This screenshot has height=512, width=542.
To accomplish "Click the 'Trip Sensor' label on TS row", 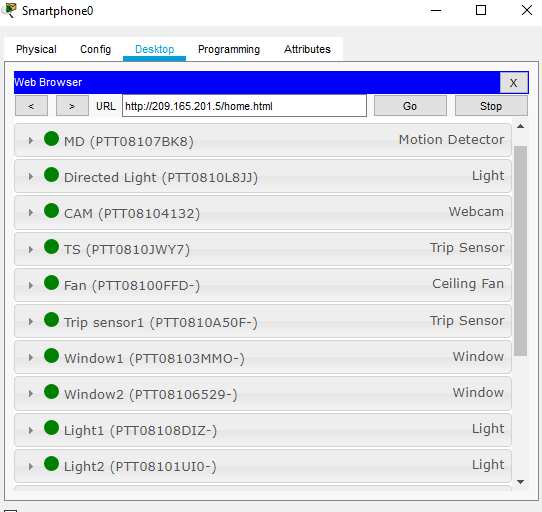I will [467, 248].
